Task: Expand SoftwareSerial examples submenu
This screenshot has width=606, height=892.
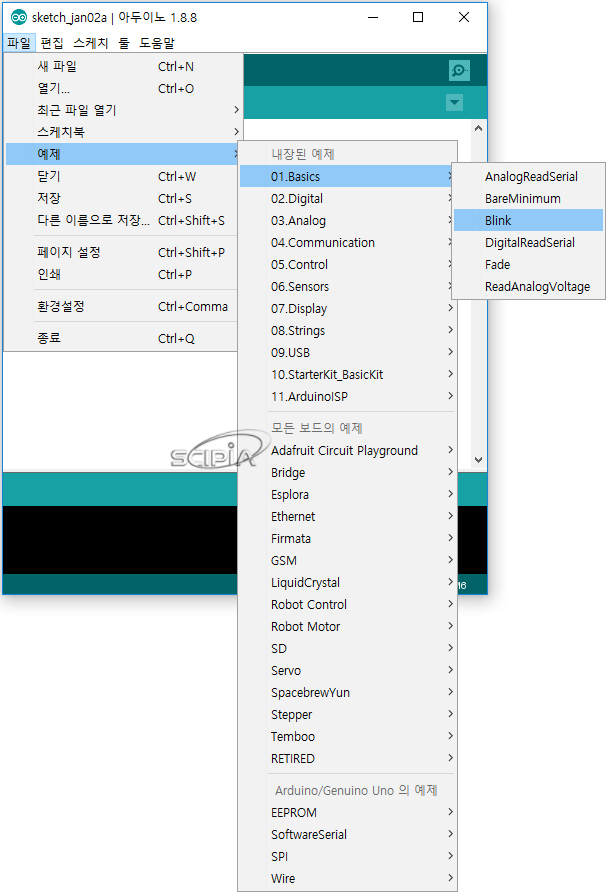Action: (x=348, y=835)
